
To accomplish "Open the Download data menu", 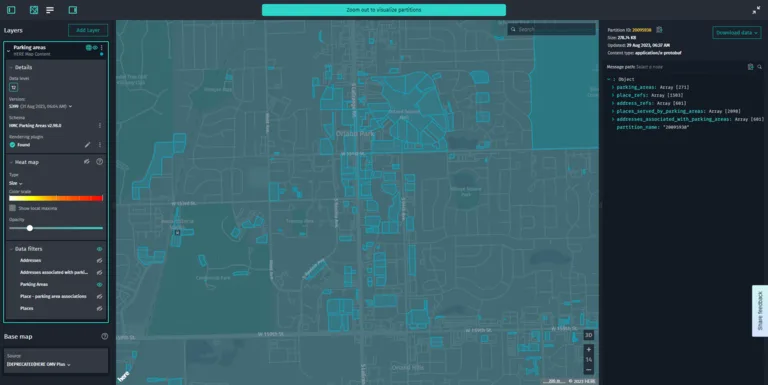I will click(x=737, y=32).
